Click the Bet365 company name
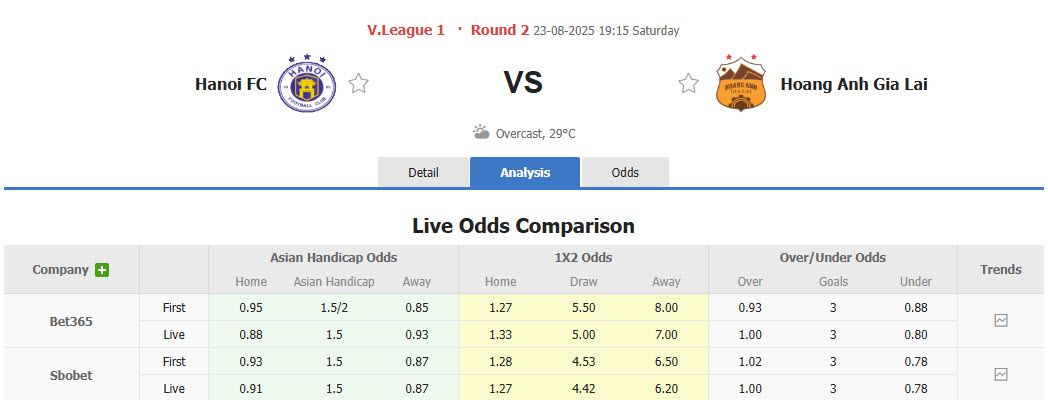The image size is (1048, 400). (x=72, y=322)
